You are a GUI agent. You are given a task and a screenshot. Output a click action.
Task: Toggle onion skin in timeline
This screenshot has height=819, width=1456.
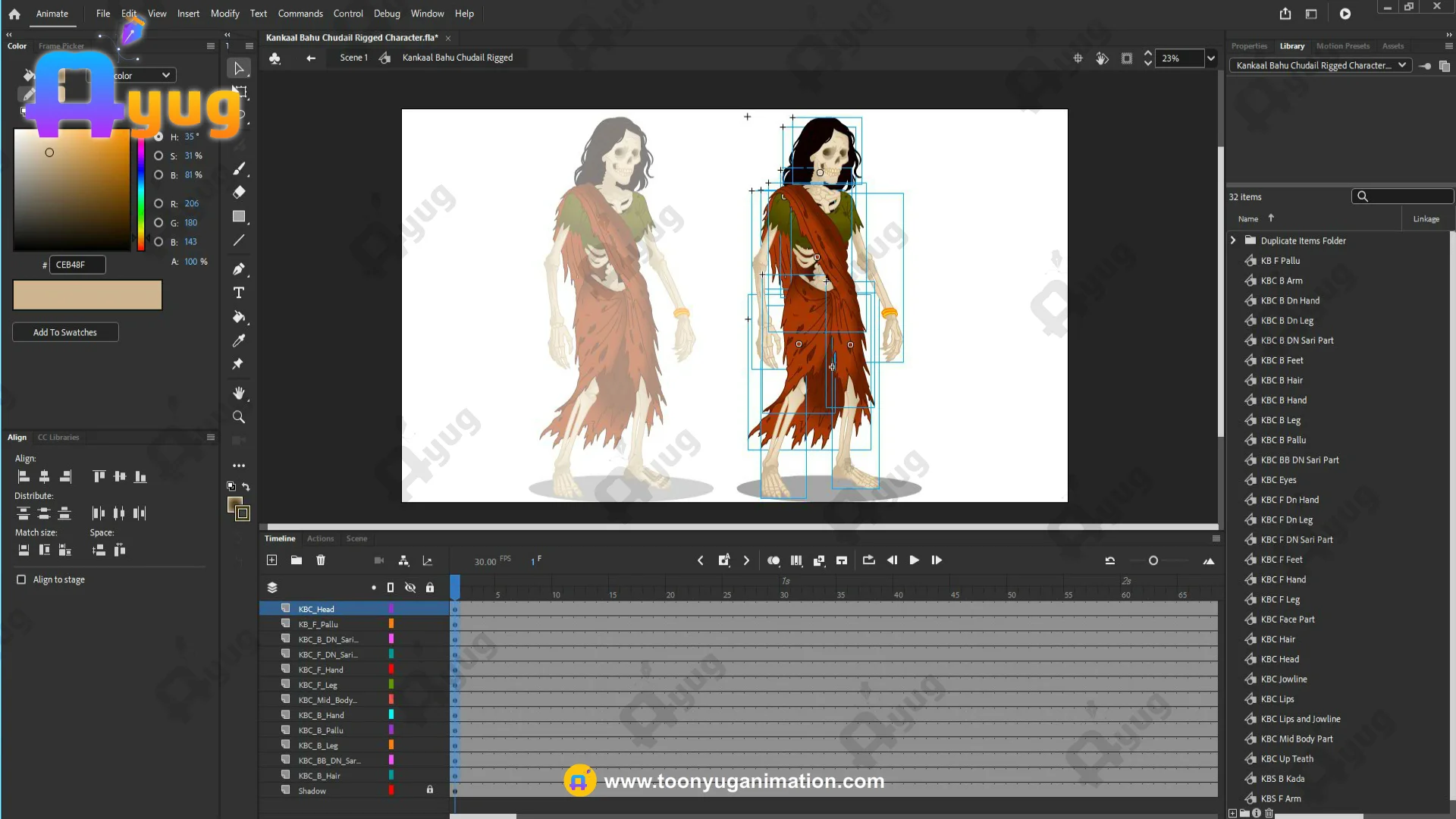[x=773, y=560]
